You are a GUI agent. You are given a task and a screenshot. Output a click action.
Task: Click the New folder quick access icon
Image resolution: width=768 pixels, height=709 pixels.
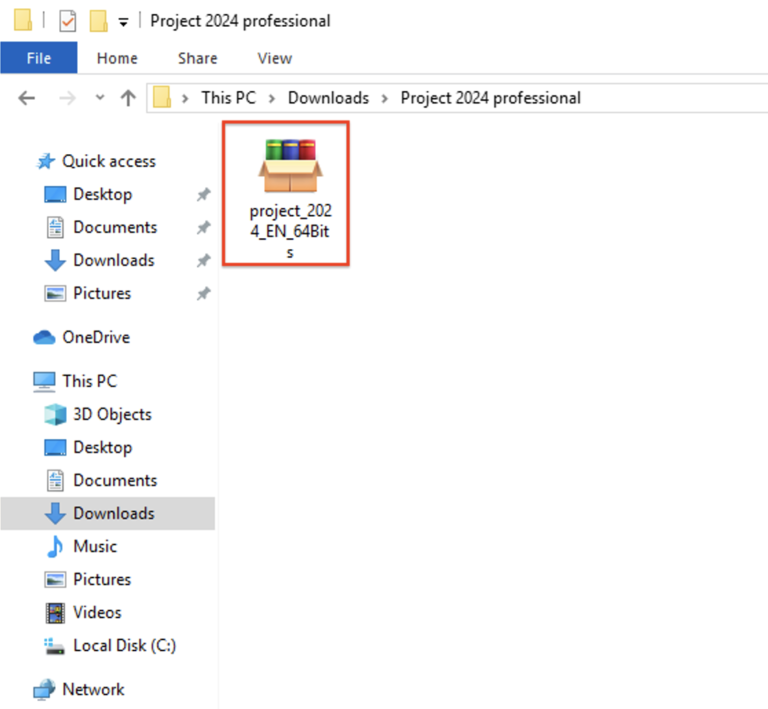pos(98,21)
